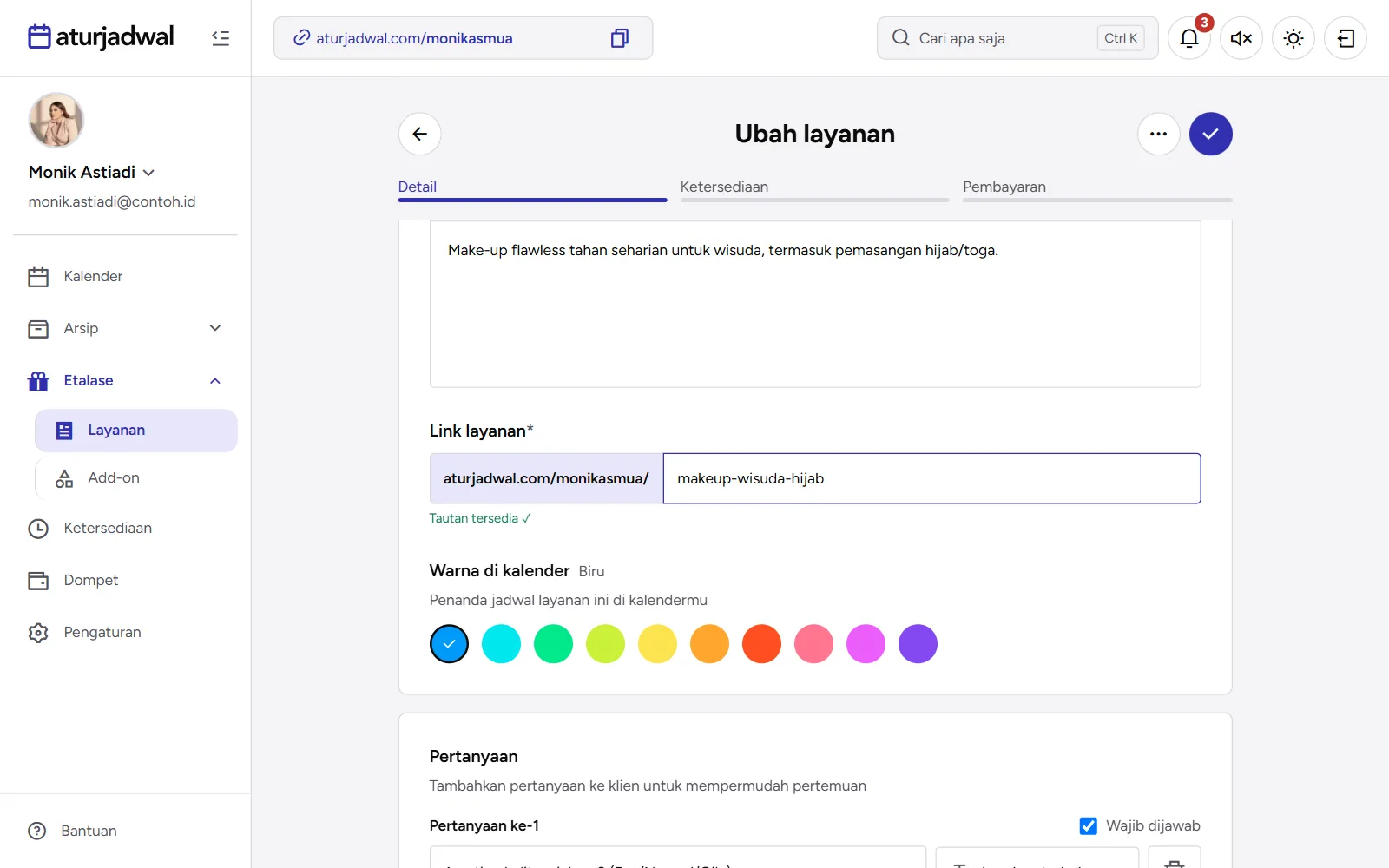Switch the light/dark theme

(x=1294, y=38)
